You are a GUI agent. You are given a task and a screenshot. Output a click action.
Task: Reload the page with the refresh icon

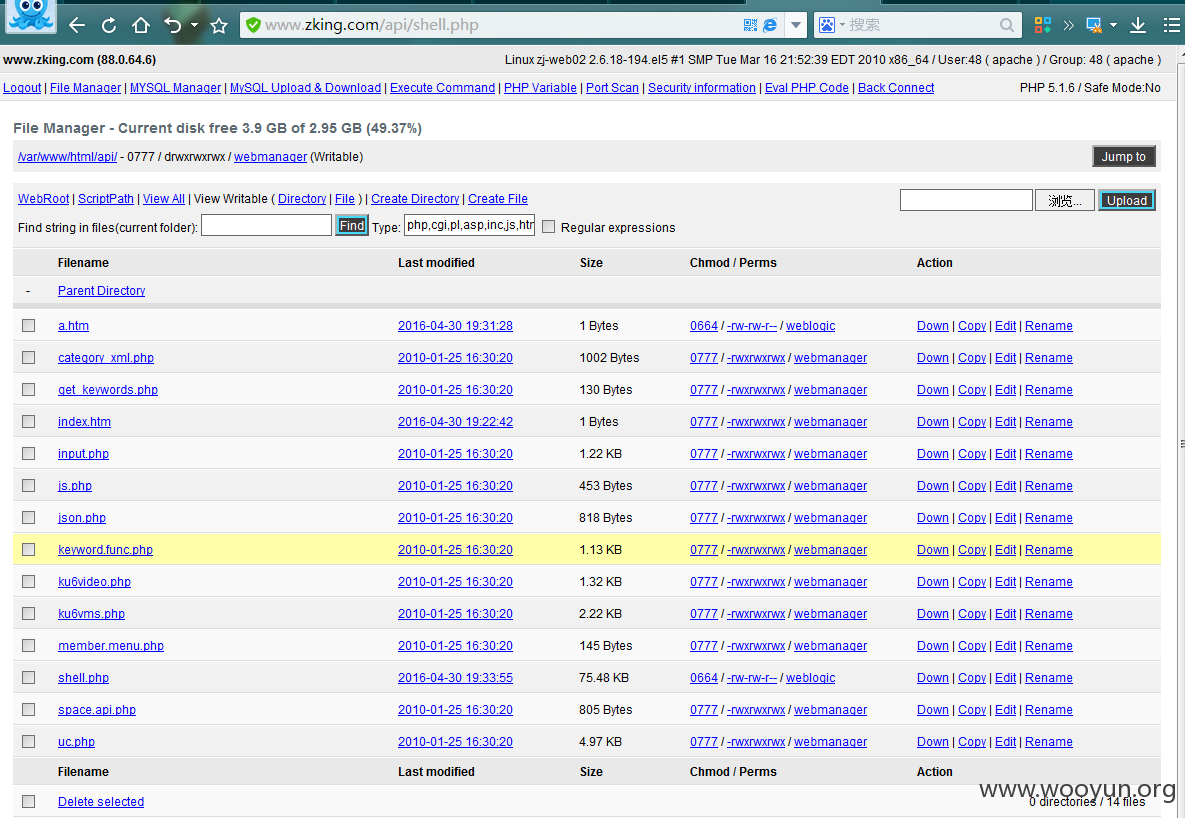coord(109,25)
